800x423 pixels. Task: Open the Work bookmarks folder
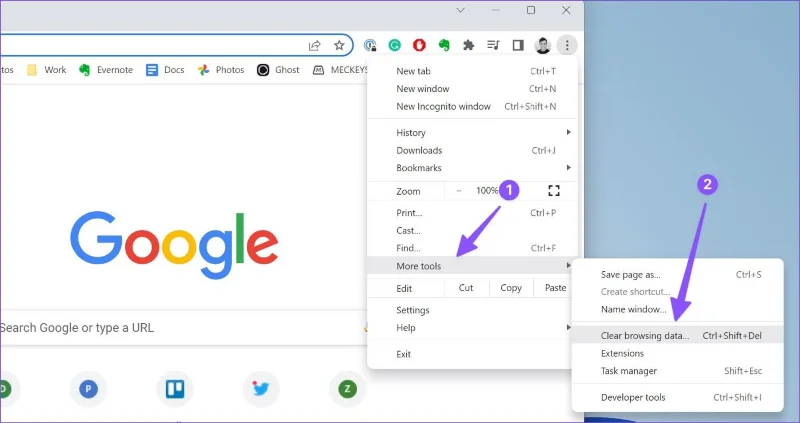[46, 70]
